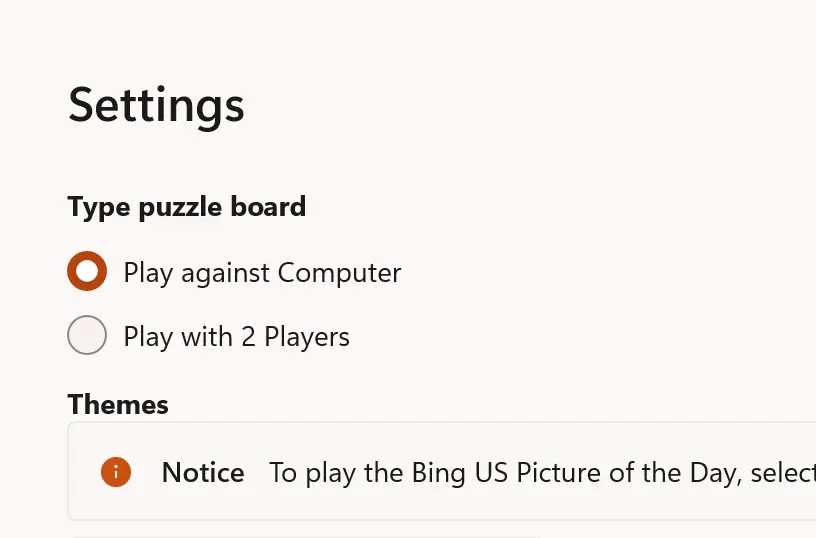Click the 'Play with 2 Players' label text

236,336
